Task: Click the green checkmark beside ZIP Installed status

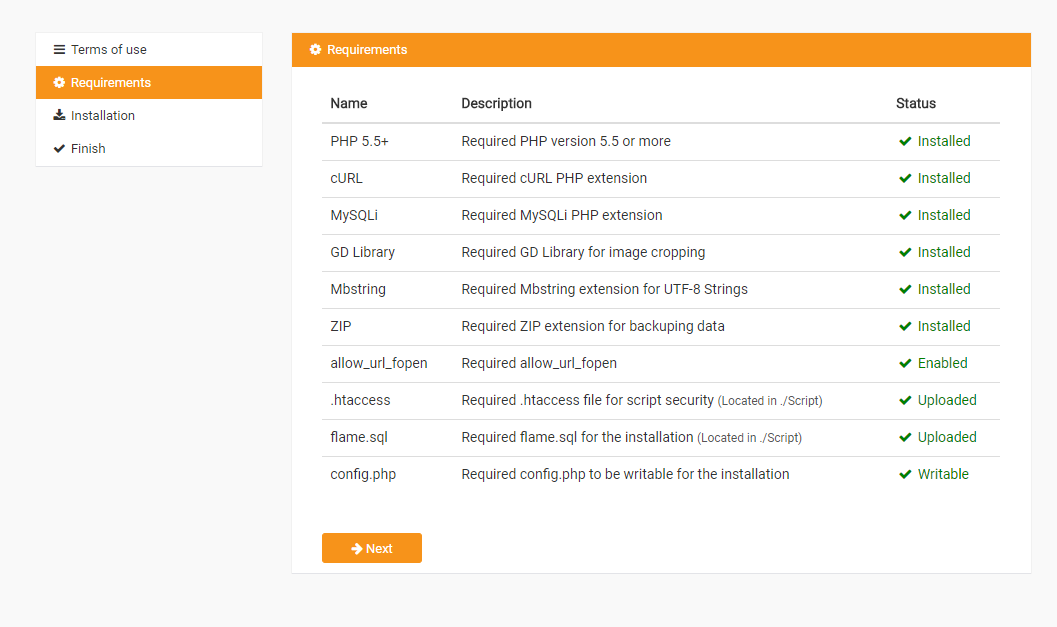Action: pyautogui.click(x=905, y=326)
